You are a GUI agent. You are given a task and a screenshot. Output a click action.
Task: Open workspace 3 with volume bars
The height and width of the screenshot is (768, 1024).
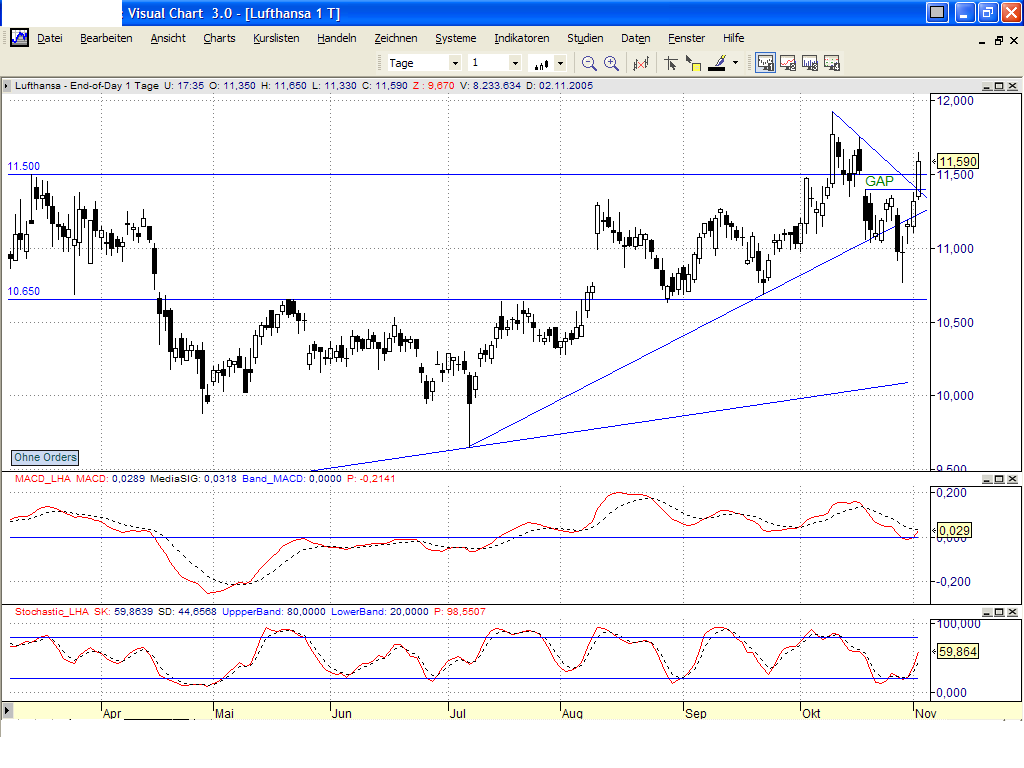808,62
